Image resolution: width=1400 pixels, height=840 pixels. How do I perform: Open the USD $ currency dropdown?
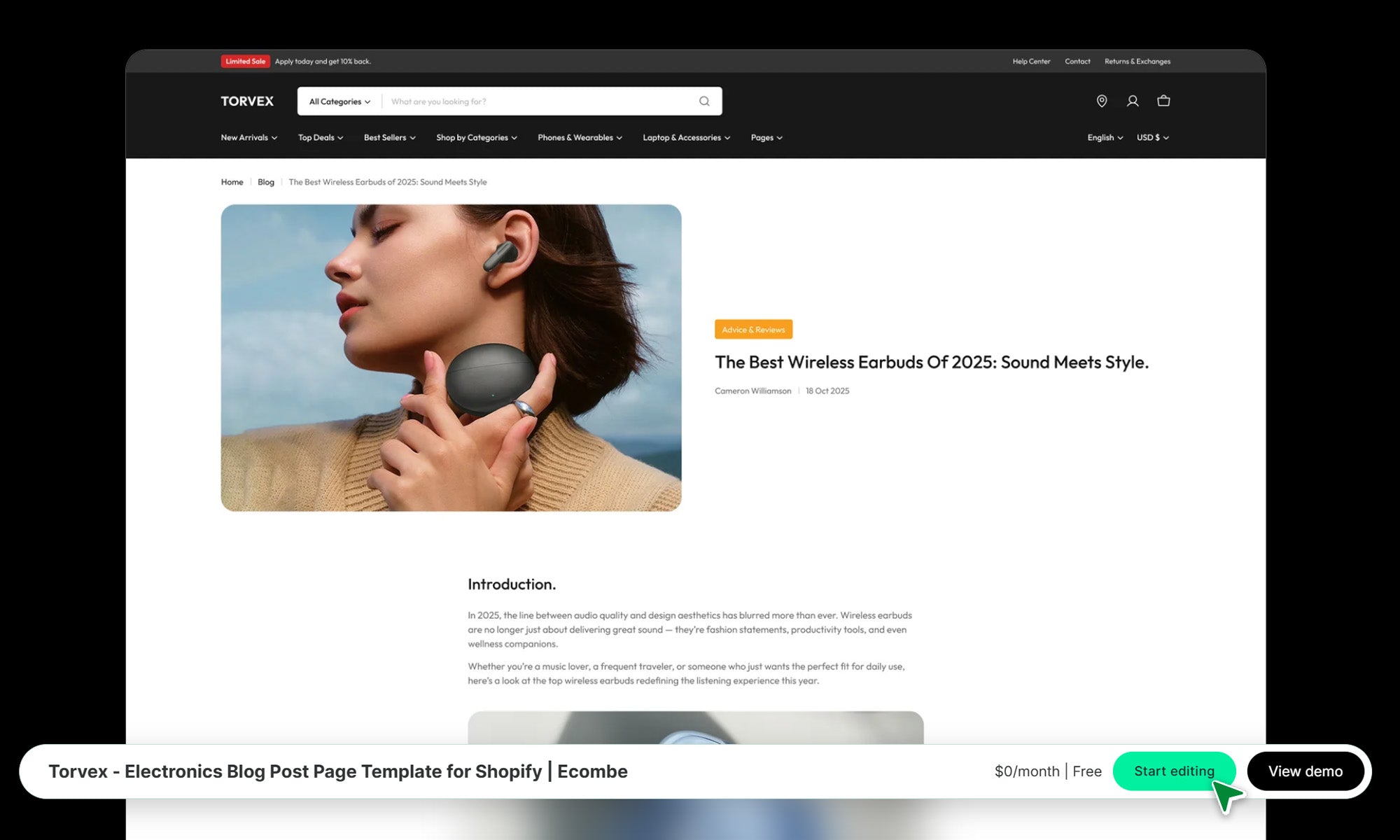pos(1152,138)
